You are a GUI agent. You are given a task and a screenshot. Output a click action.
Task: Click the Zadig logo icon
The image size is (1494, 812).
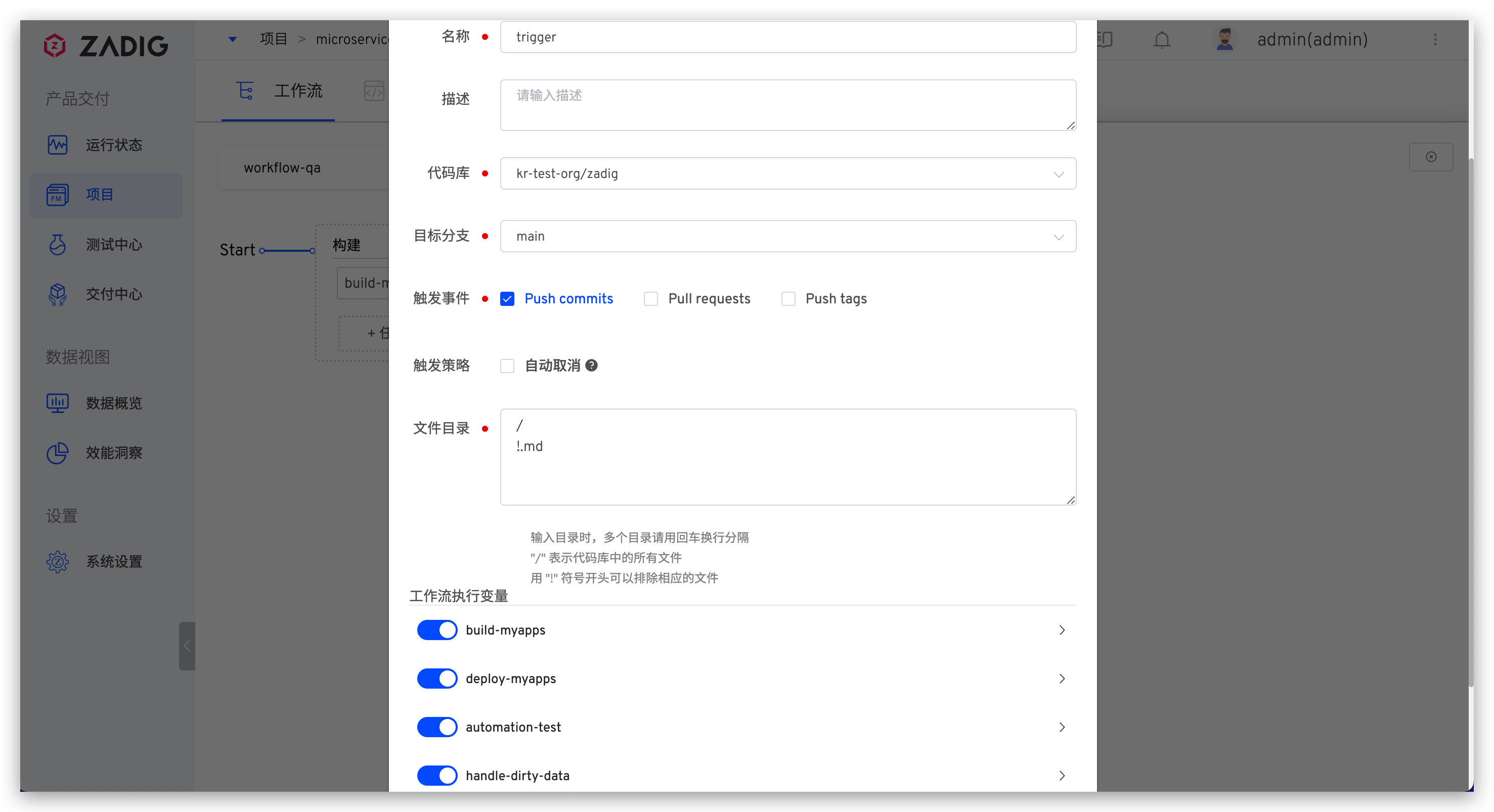tap(55, 45)
